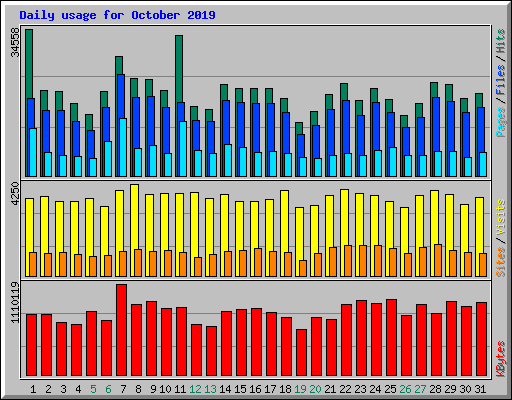Click the 1110119 KBytes axis value
The image size is (512, 400).
[x=15, y=302]
